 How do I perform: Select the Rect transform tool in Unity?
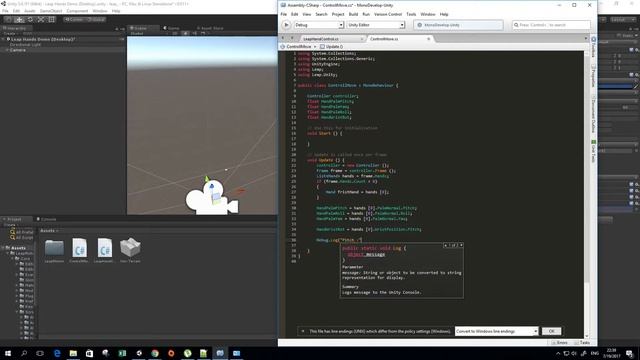click(x=52, y=20)
